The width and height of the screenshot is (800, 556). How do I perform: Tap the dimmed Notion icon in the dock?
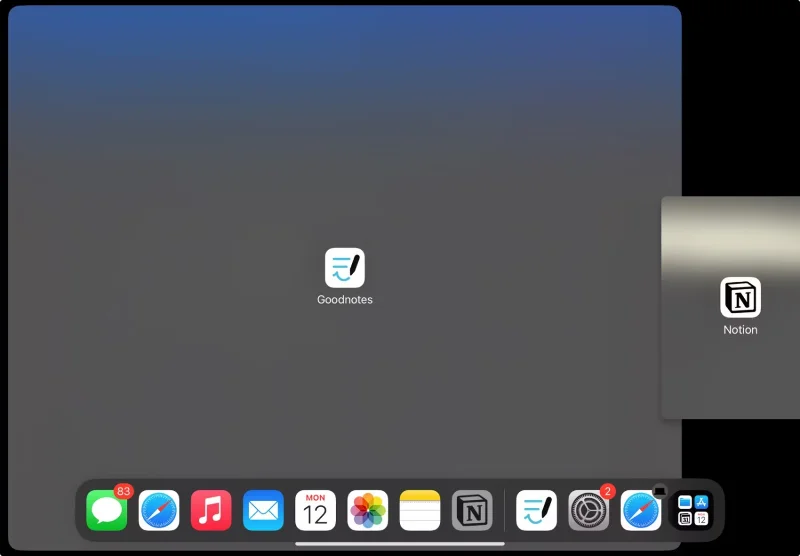[x=472, y=510]
